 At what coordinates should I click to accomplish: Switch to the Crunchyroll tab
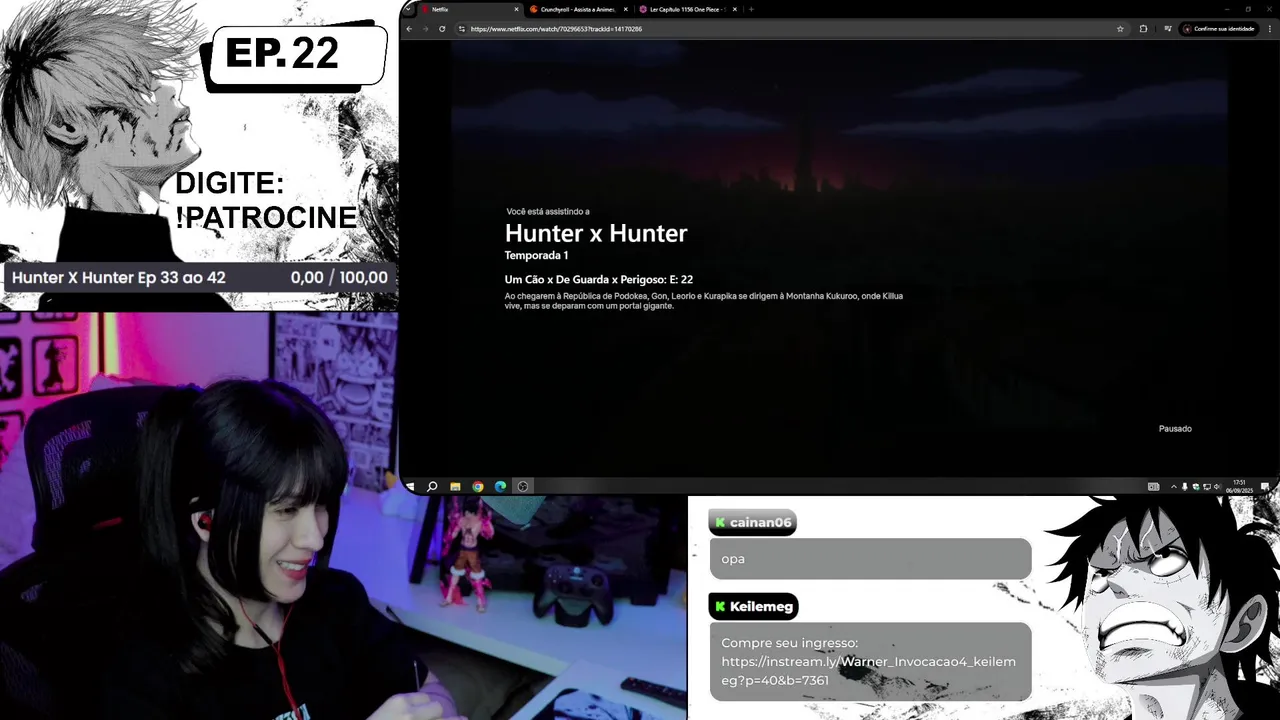(579, 9)
